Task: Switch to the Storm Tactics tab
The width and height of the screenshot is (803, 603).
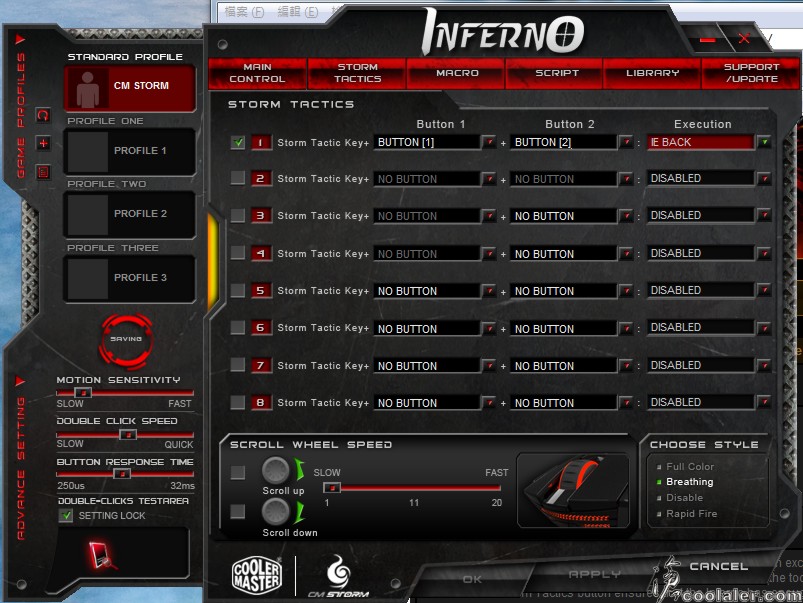Action: pos(357,73)
